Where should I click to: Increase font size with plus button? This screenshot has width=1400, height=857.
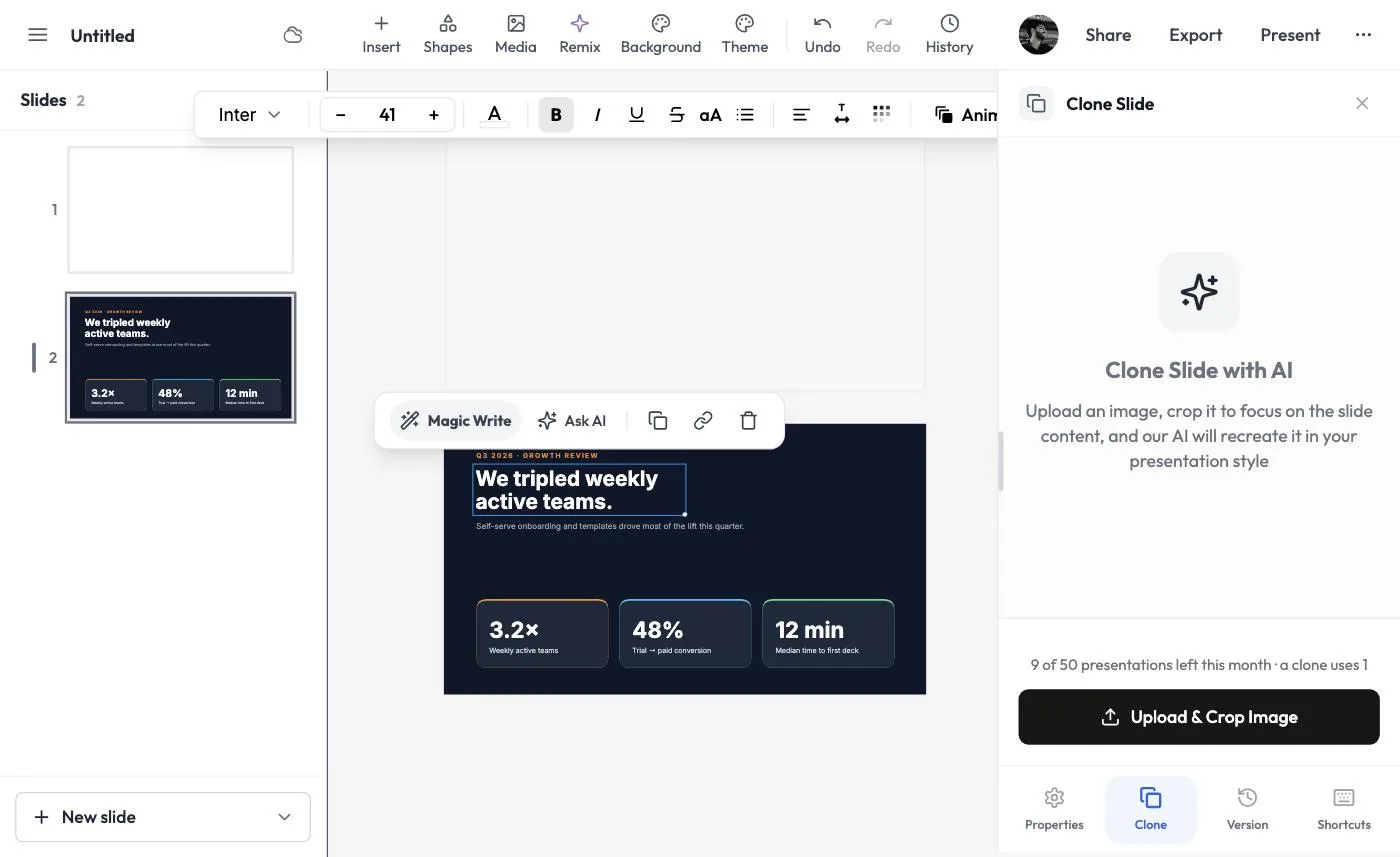point(433,115)
